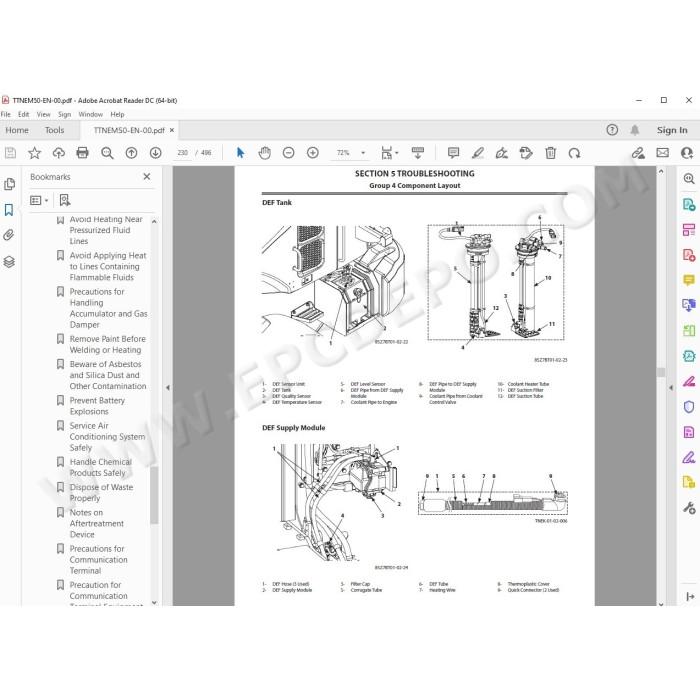Show page thumbnails panel

click(9, 184)
